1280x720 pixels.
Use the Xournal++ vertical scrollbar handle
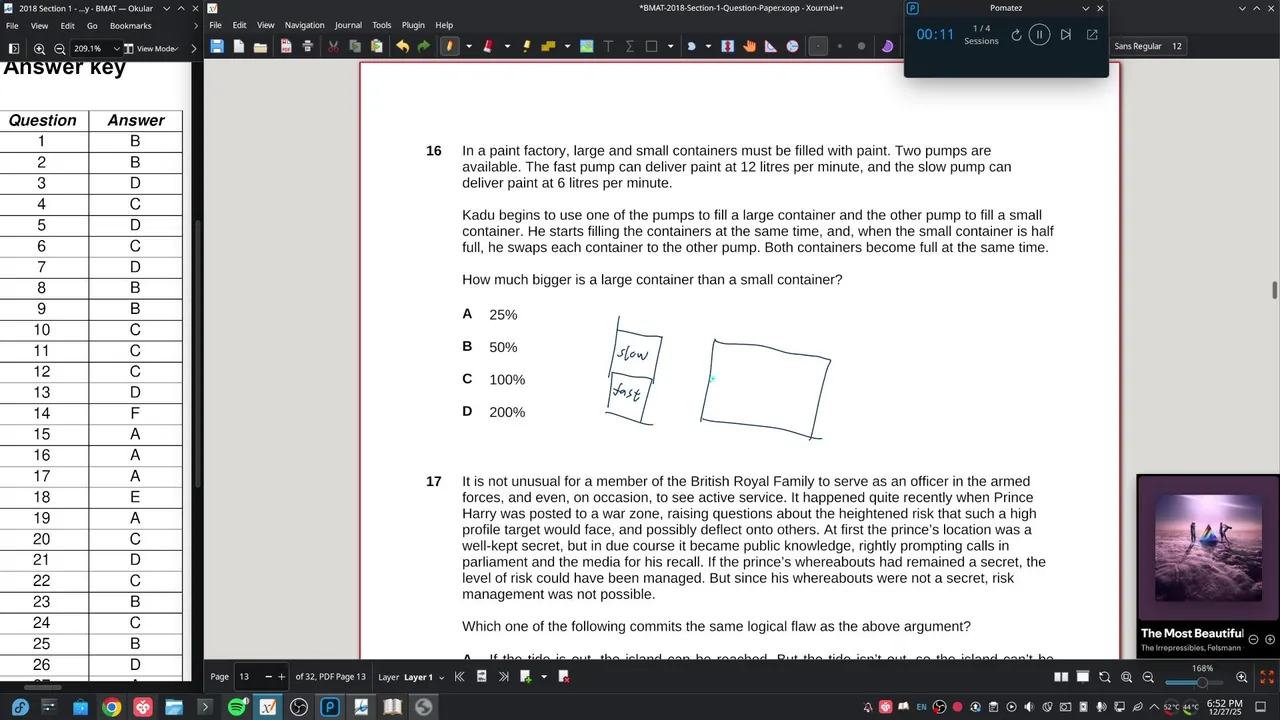1274,290
